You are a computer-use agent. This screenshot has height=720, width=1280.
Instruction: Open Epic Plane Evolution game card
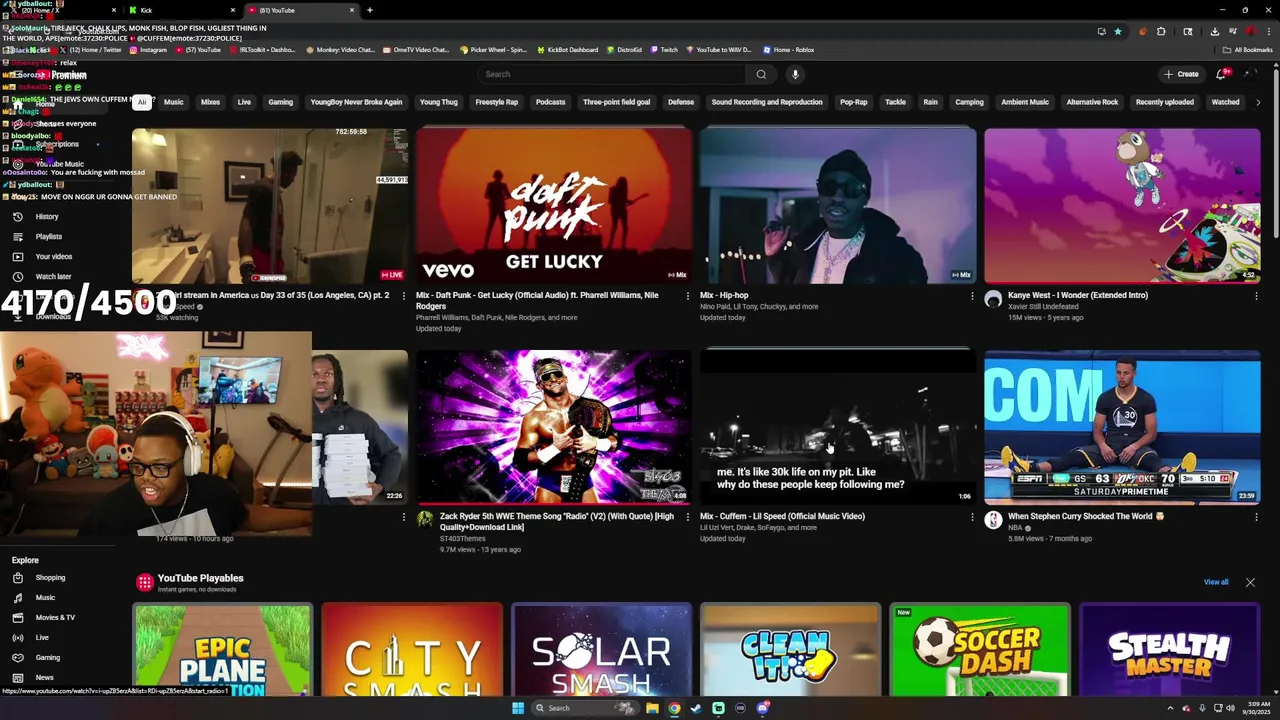coord(222,650)
